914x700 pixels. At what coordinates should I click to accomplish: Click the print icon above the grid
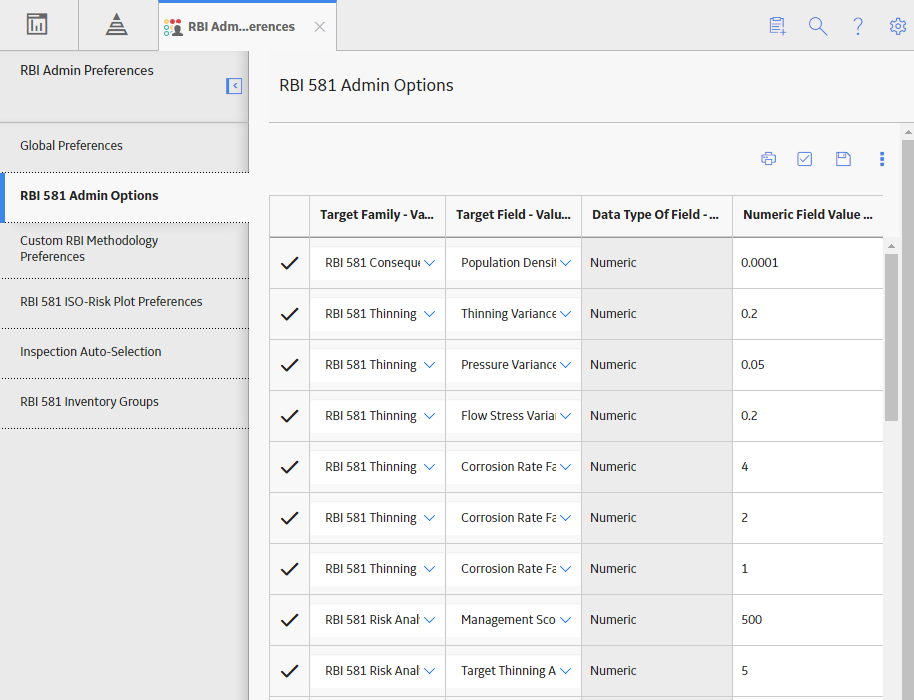768,159
